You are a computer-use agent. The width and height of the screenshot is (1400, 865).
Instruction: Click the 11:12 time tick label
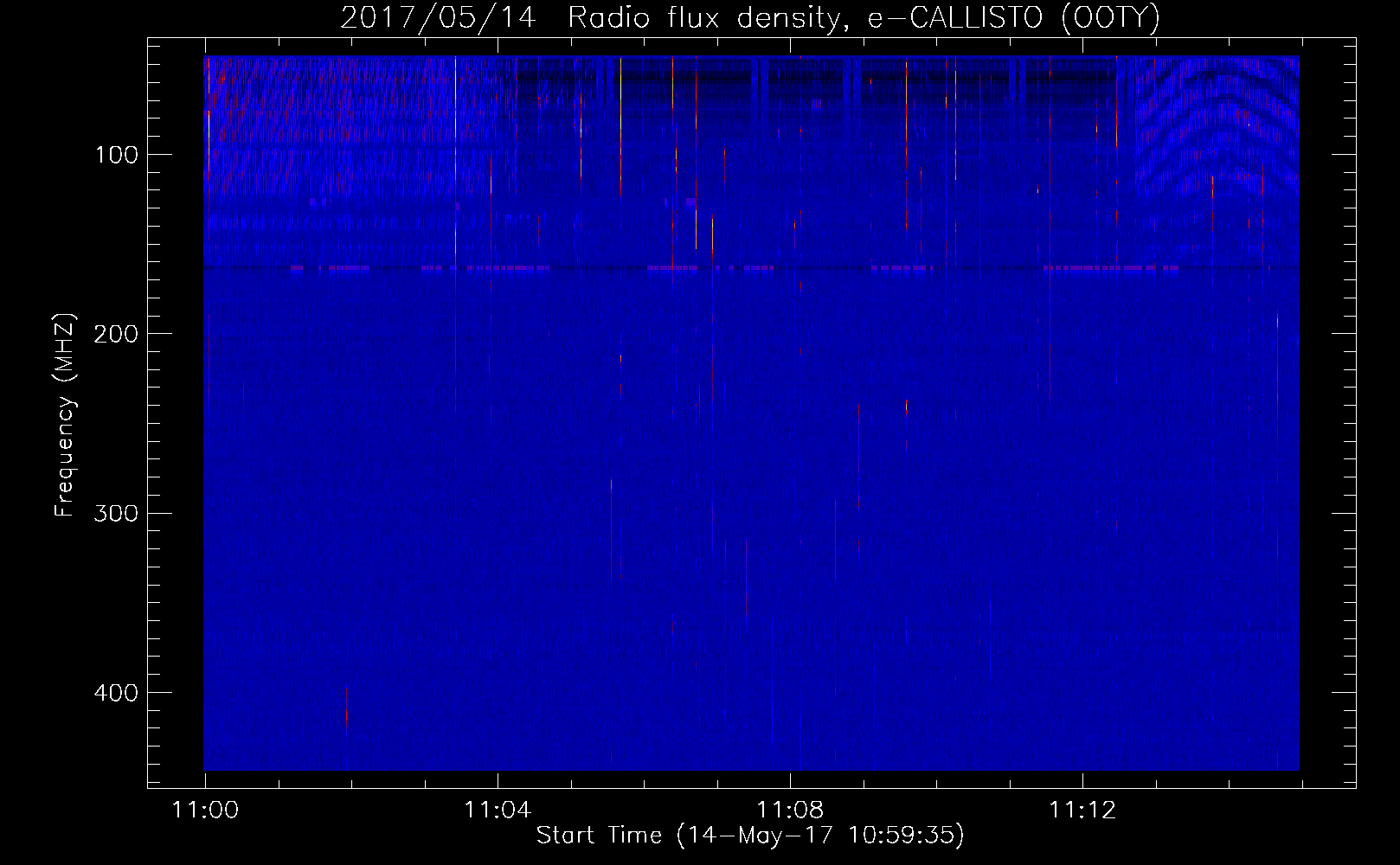tap(1082, 811)
